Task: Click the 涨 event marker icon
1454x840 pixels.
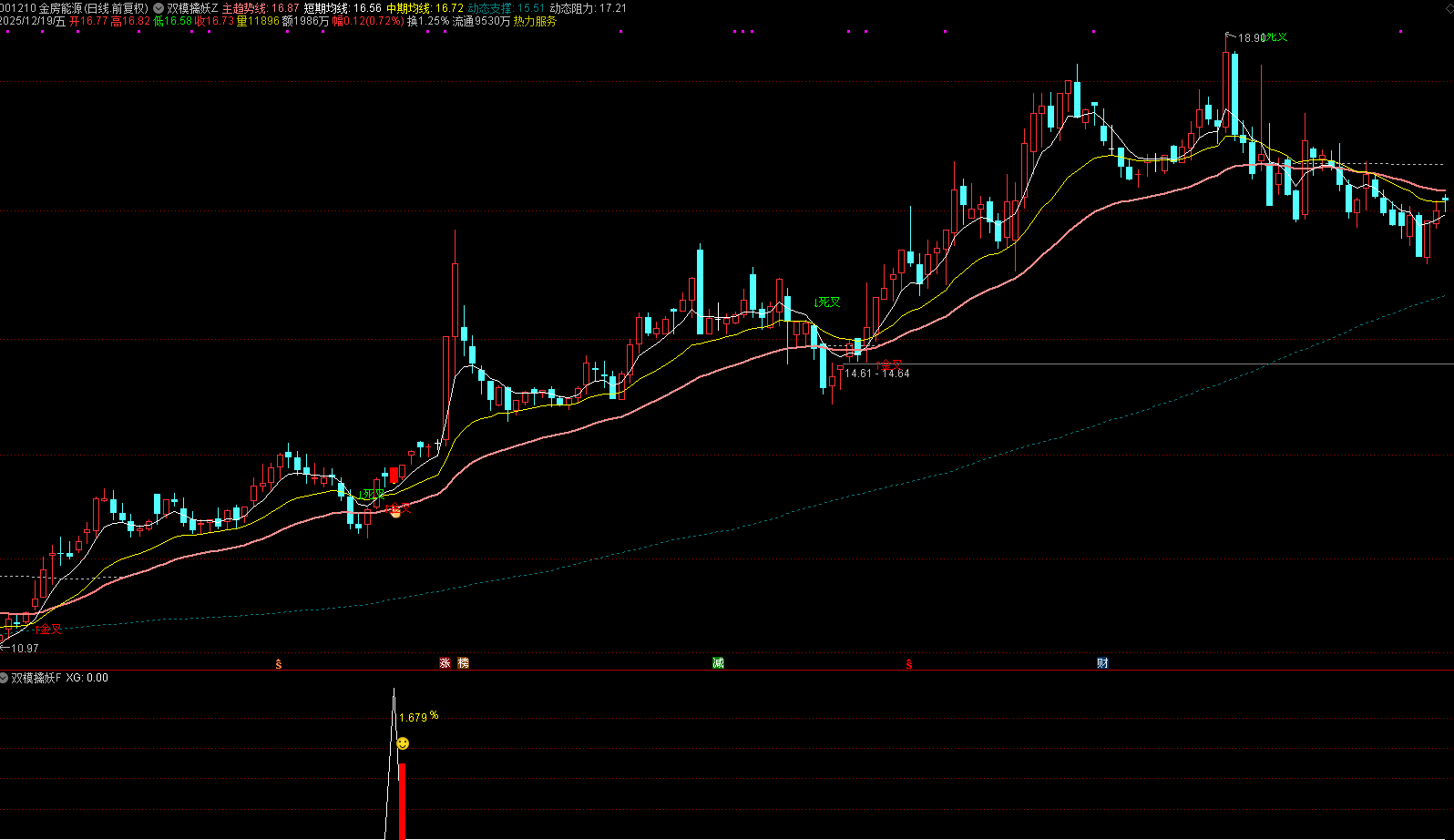Action: (445, 663)
